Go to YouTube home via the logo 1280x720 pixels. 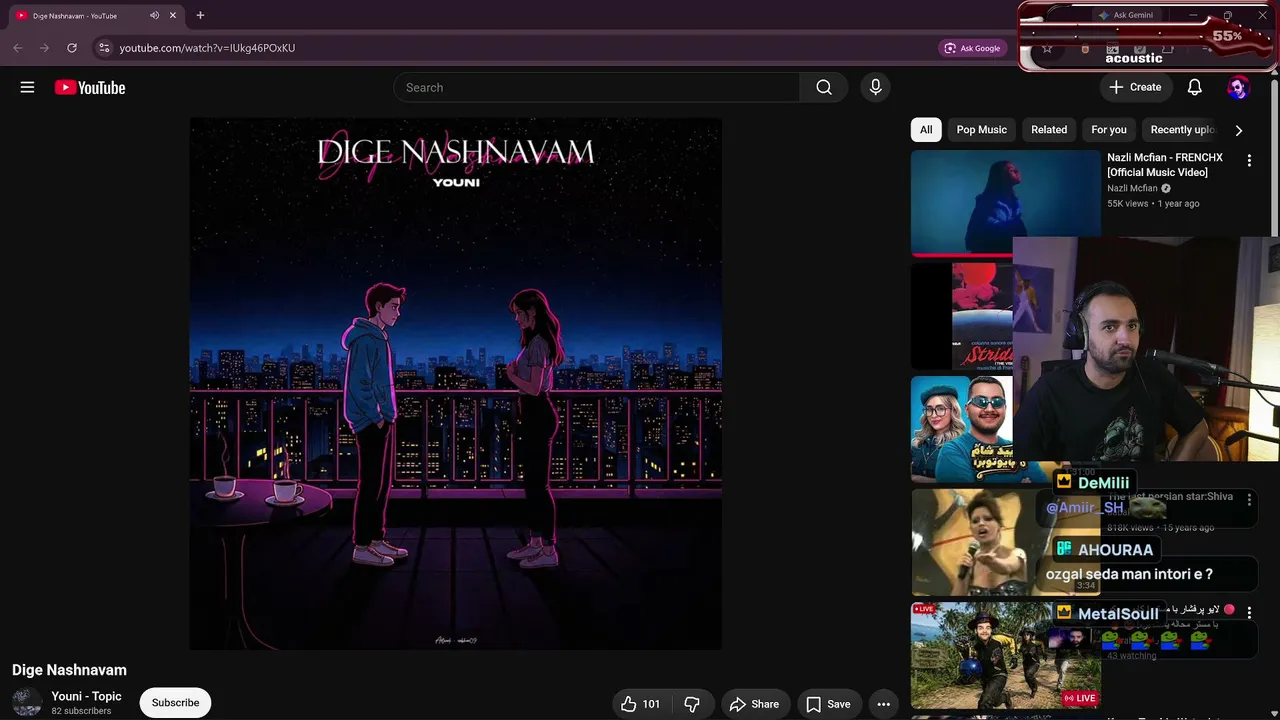(x=90, y=87)
